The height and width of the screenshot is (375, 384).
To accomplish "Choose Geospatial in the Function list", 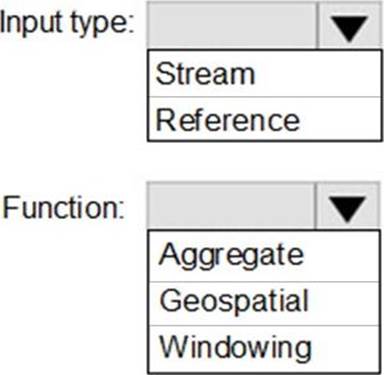I will 264,303.
